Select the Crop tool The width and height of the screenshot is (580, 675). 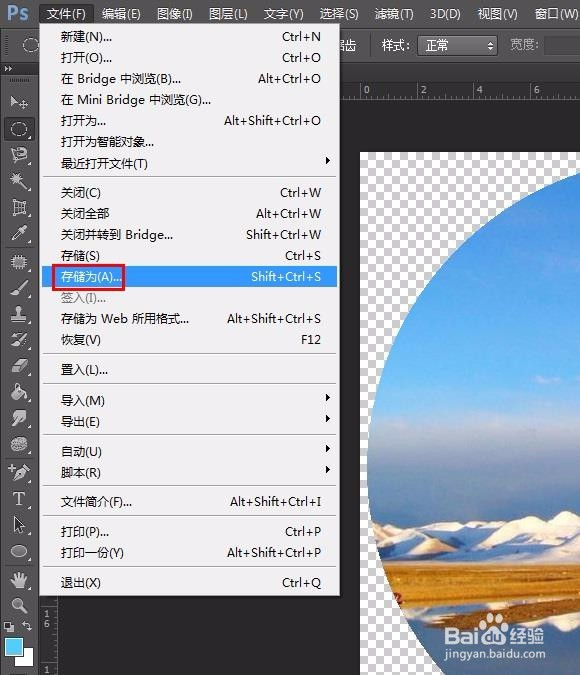pos(19,207)
